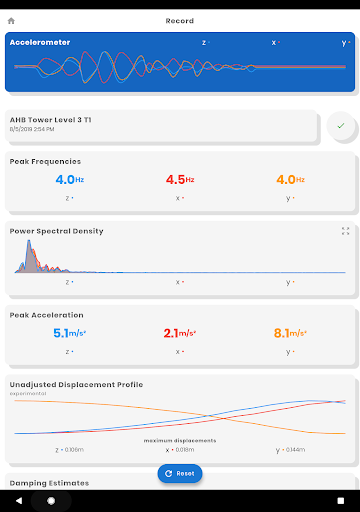Toggle y series in Accelerometer legend
Screen dimensions: 360x512
click(346, 43)
